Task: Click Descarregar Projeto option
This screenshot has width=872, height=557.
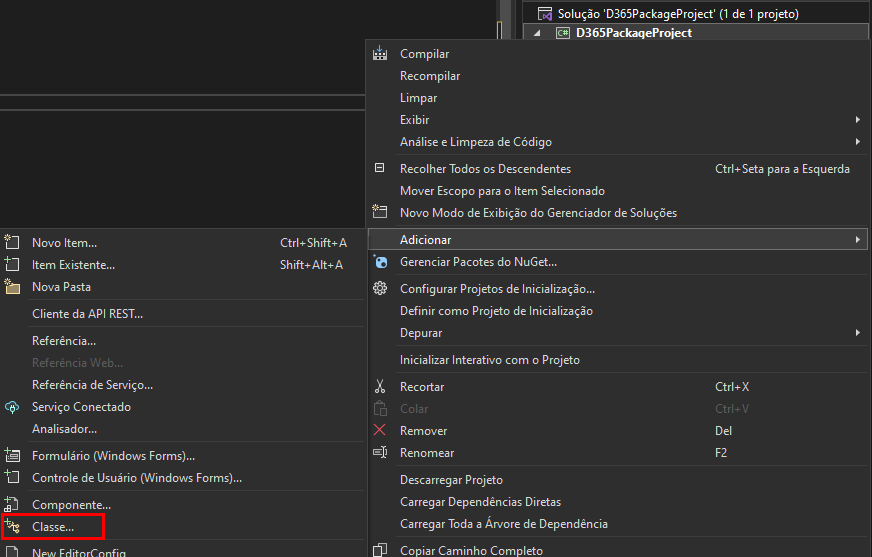Action: pyautogui.click(x=451, y=480)
